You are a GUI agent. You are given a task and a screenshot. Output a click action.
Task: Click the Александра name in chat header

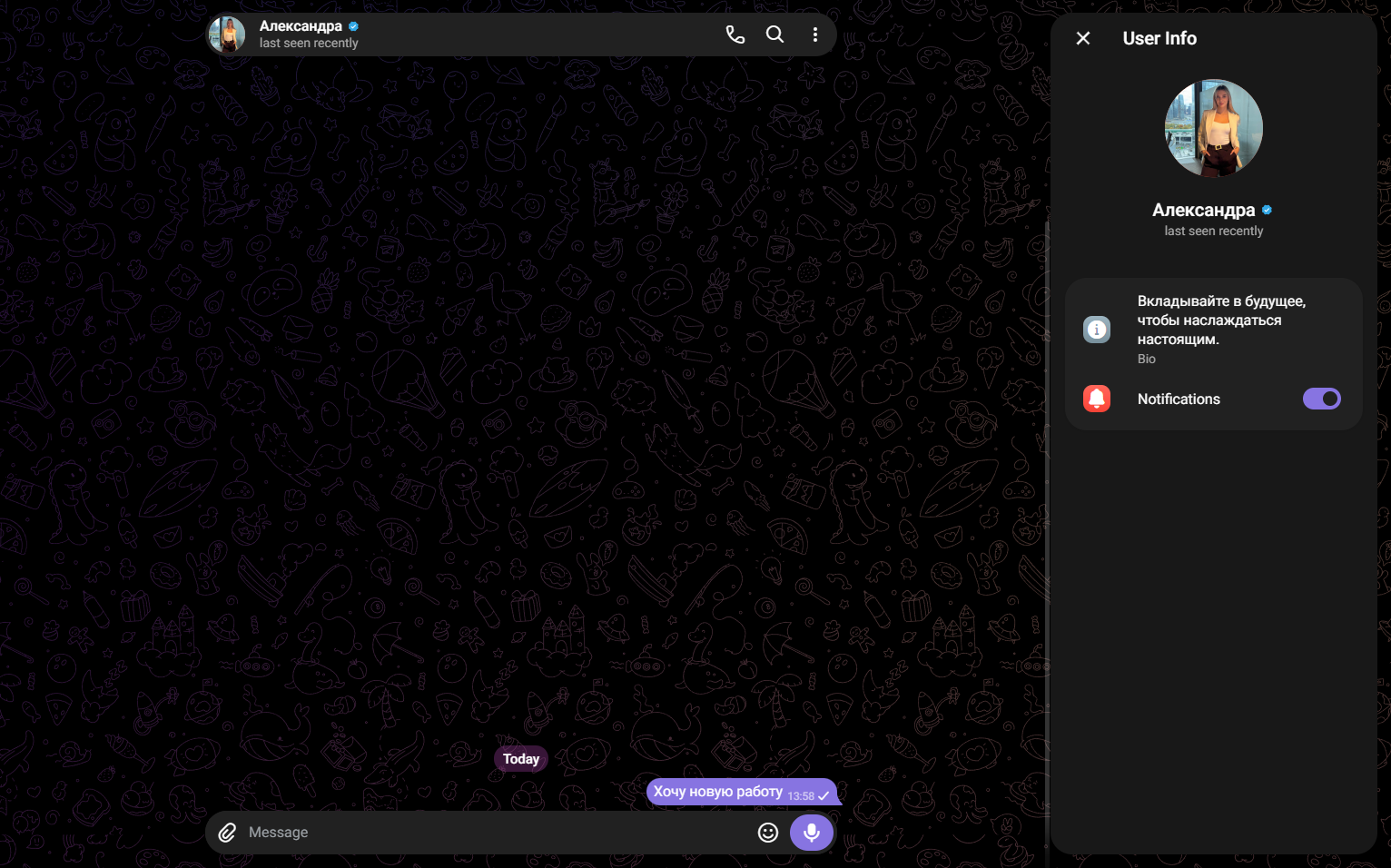[301, 26]
